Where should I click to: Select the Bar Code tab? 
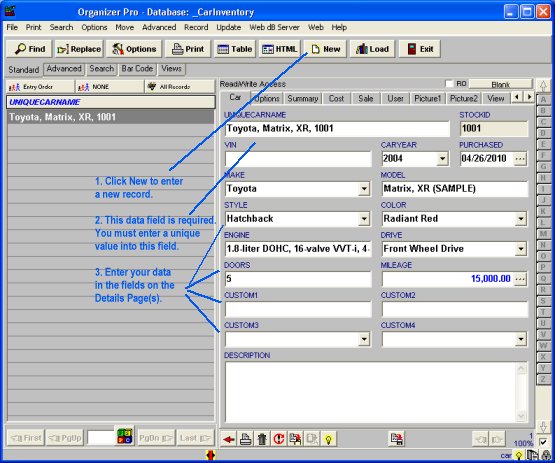pos(137,69)
